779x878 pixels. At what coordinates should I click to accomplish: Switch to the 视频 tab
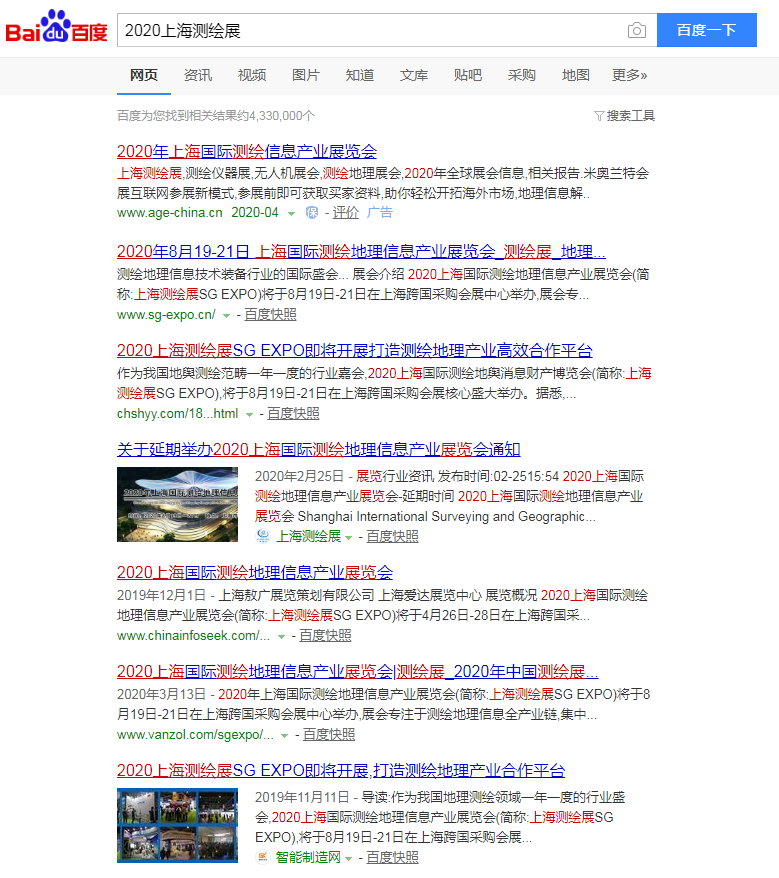[x=252, y=75]
